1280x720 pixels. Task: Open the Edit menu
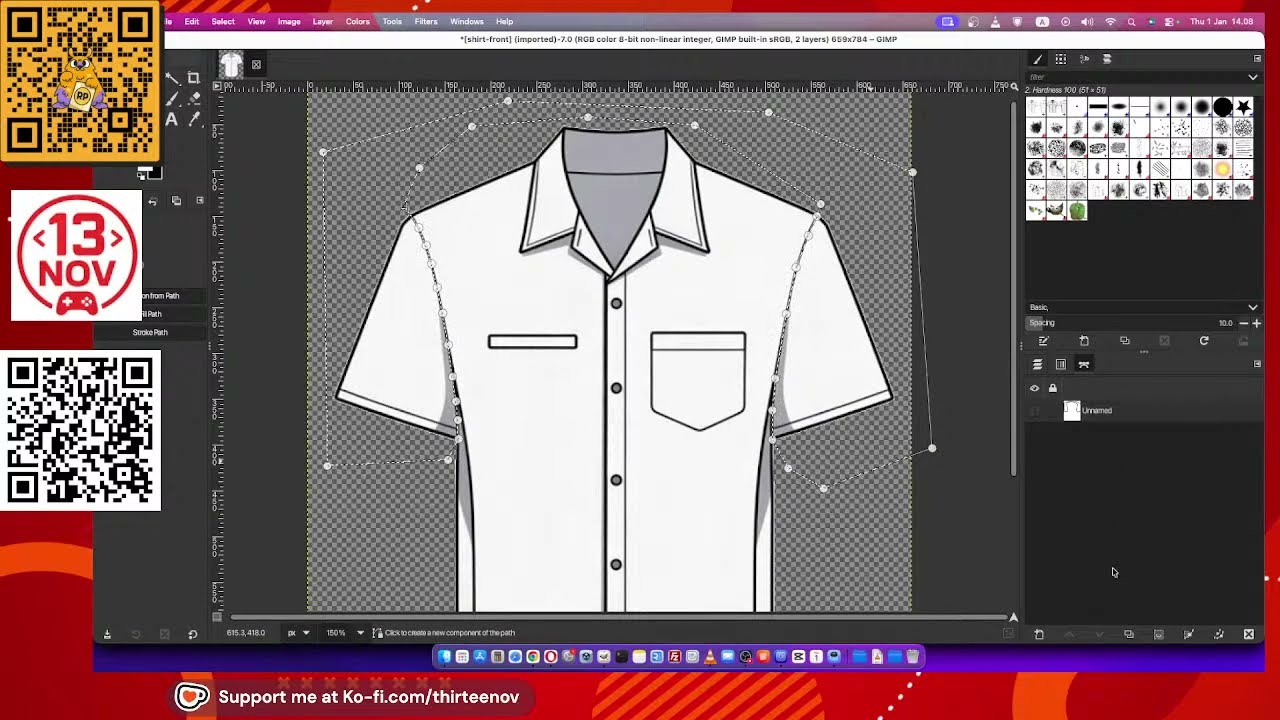click(191, 21)
